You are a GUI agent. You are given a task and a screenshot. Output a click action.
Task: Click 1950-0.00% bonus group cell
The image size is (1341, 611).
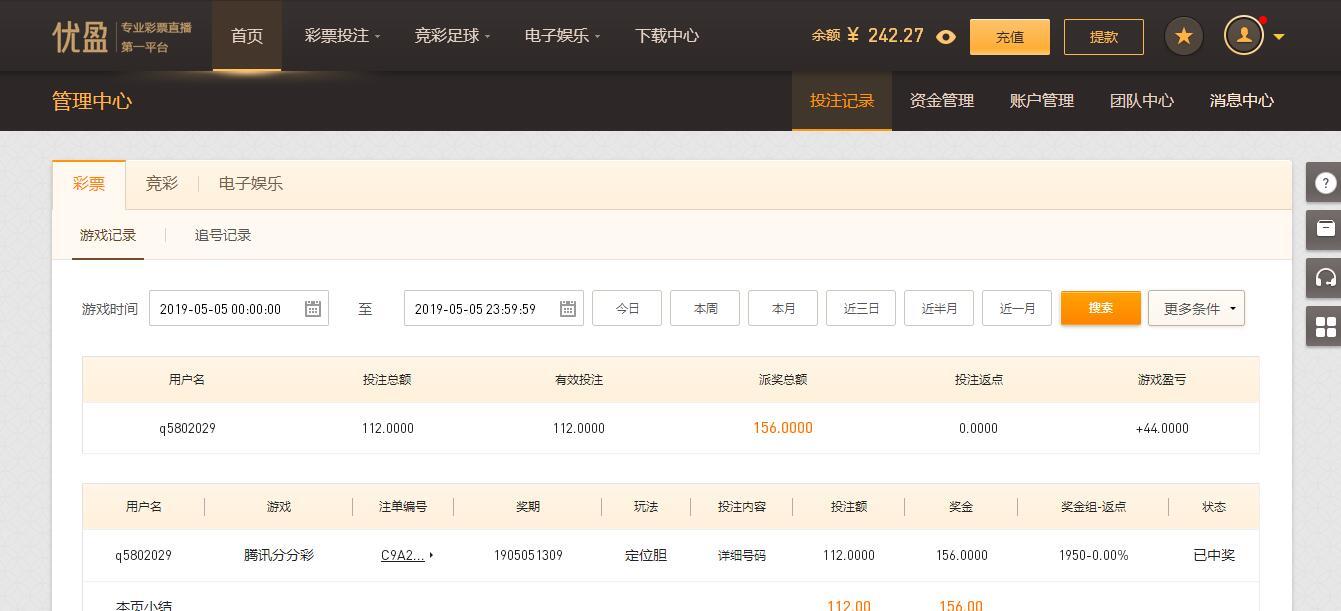1094,556
